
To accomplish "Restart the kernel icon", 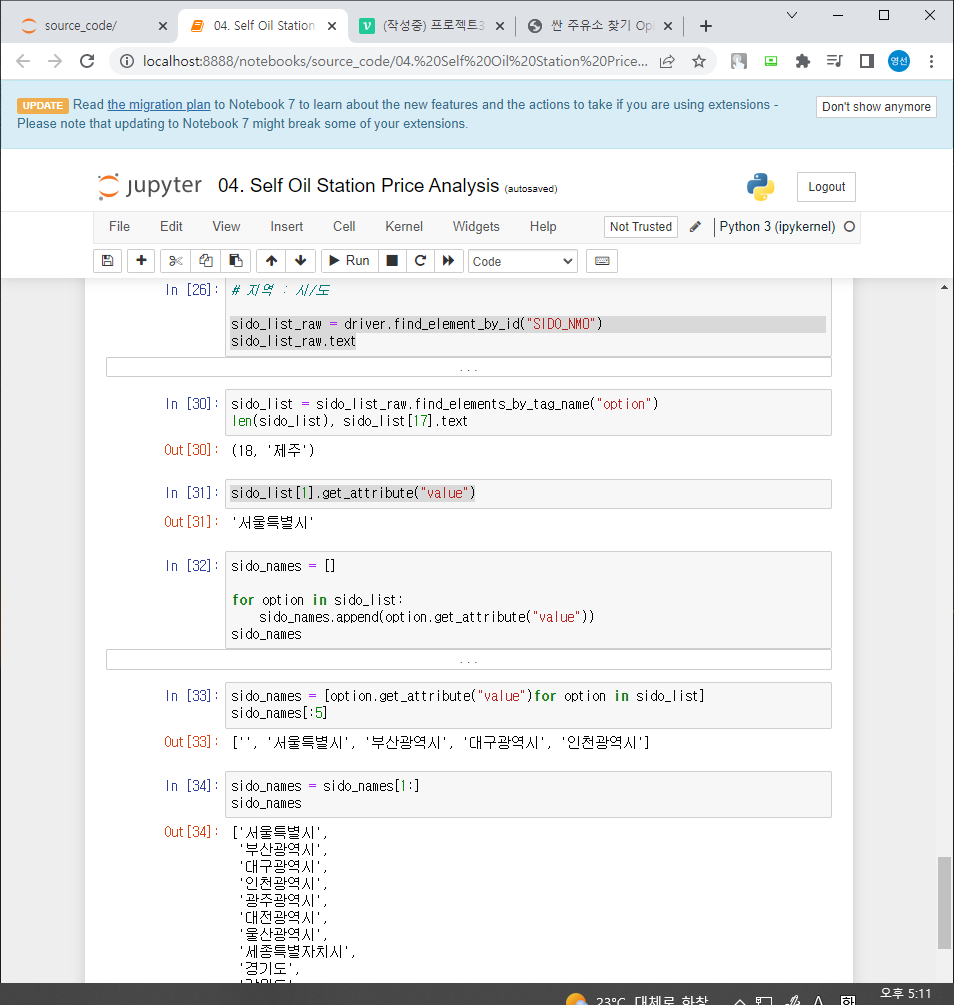I will pyautogui.click(x=421, y=261).
